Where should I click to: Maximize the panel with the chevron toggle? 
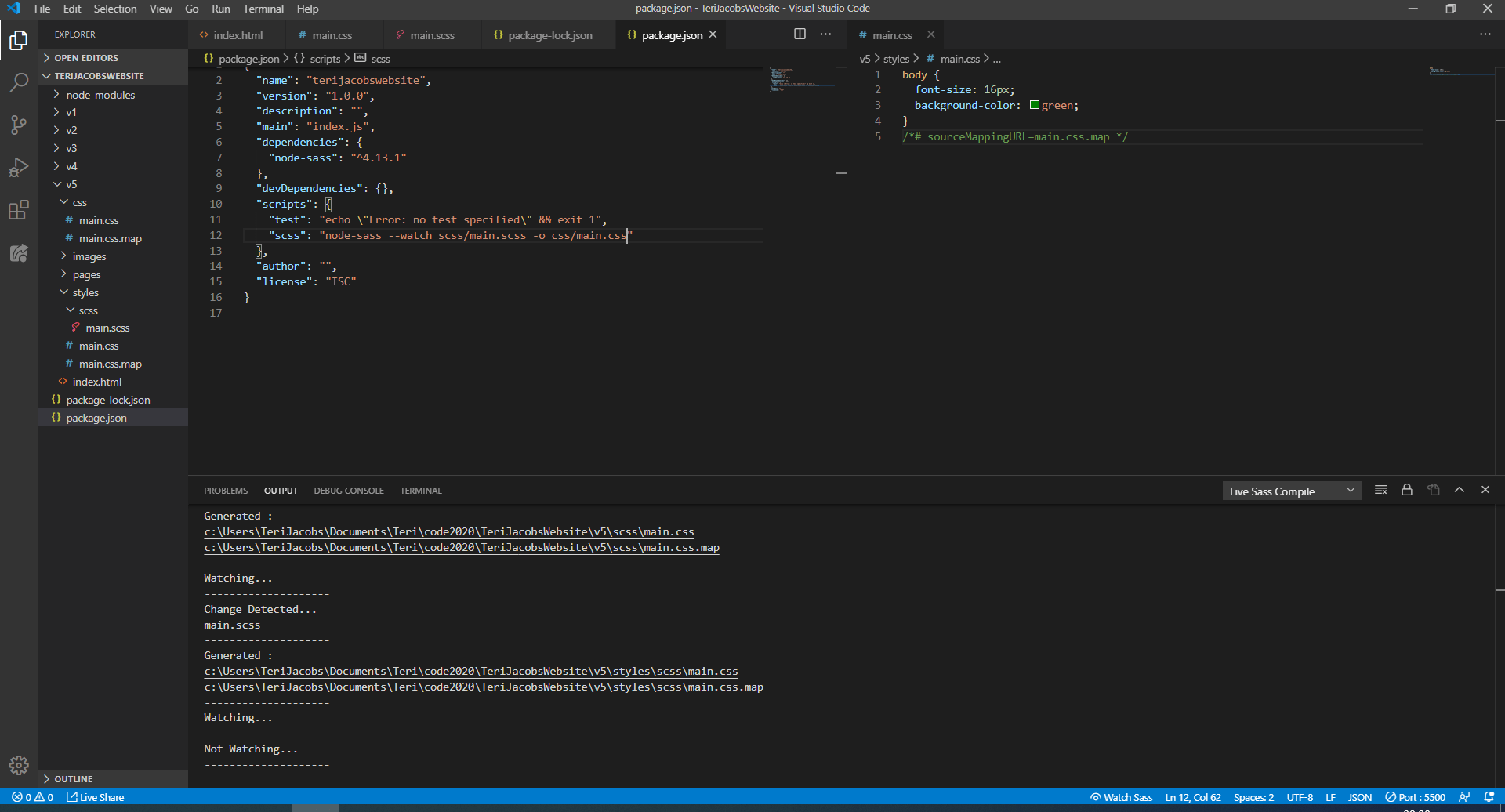1459,489
